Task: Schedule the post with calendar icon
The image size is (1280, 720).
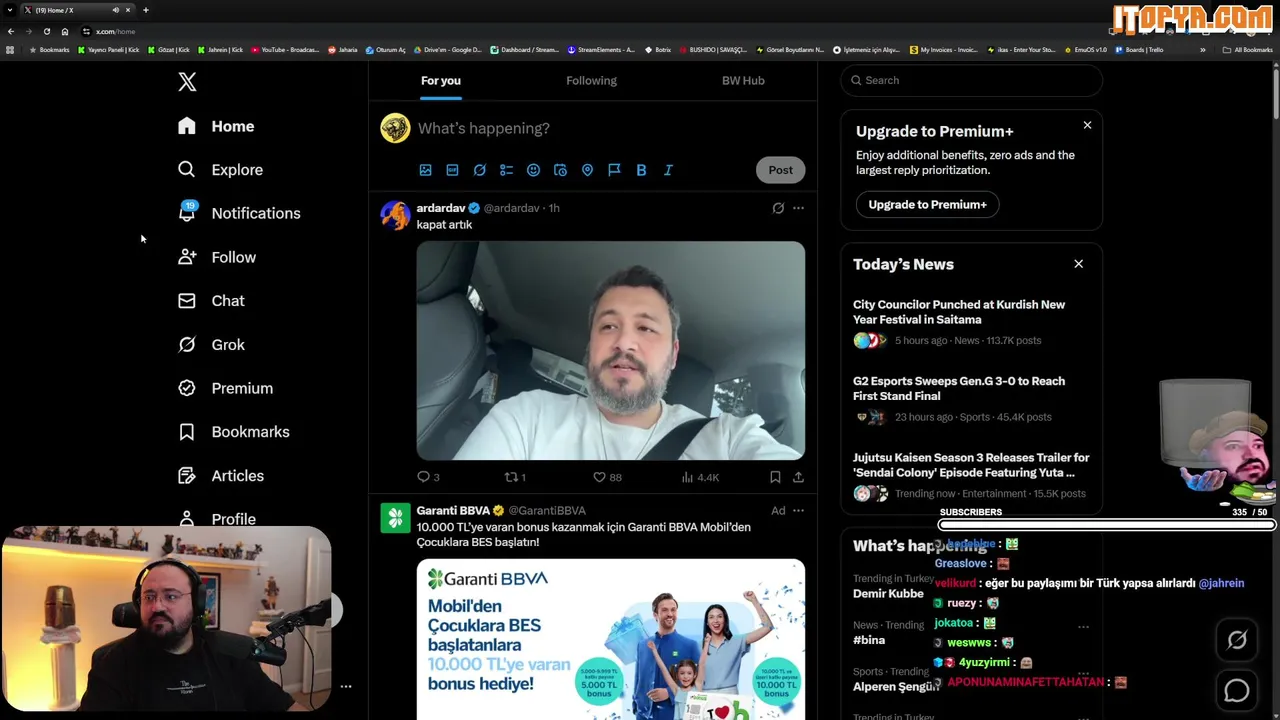Action: click(560, 170)
